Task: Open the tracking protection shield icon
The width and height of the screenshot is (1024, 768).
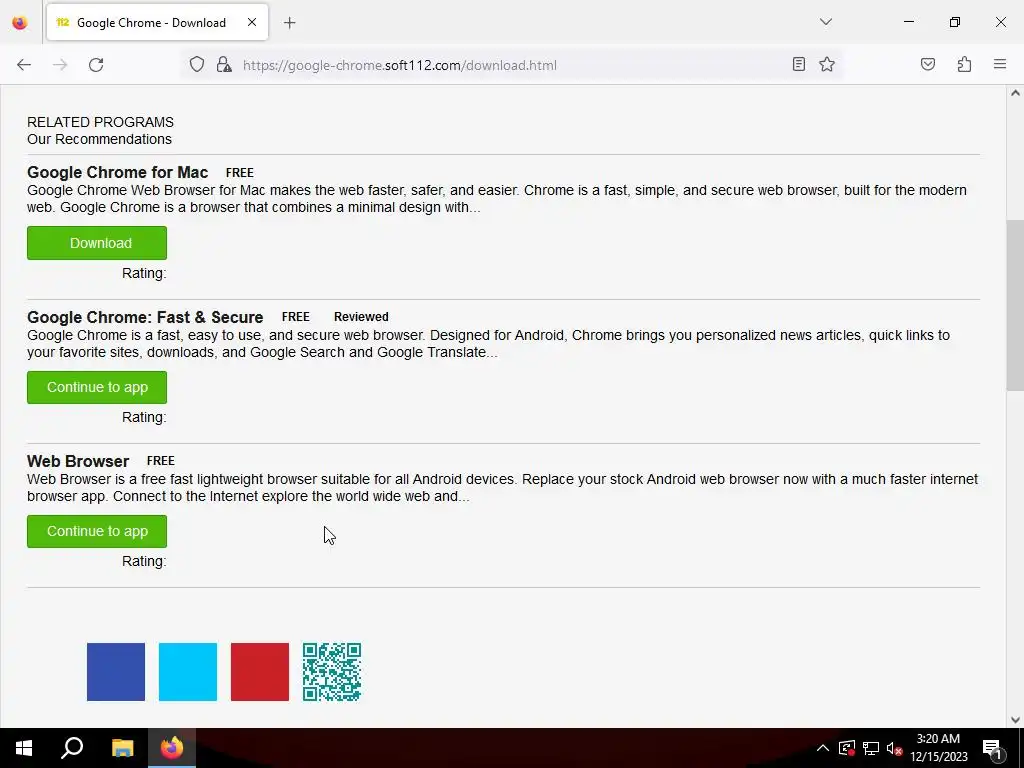Action: [x=197, y=65]
